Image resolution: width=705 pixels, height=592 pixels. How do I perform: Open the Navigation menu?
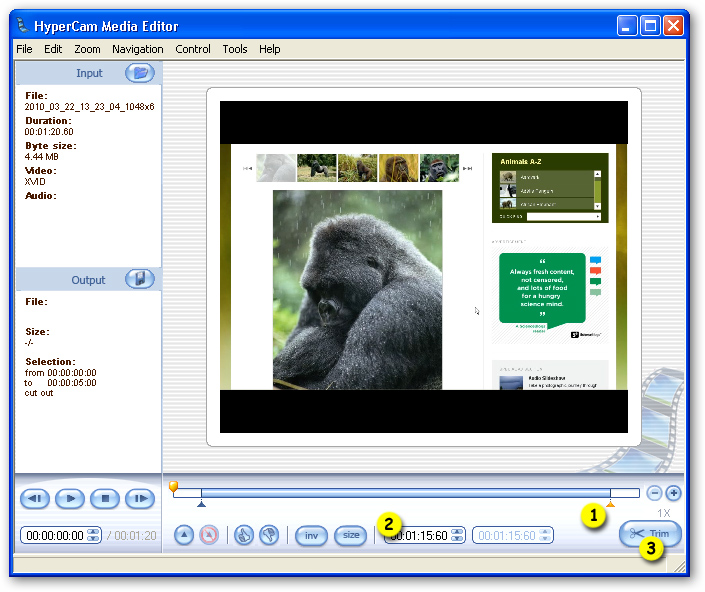click(x=138, y=49)
